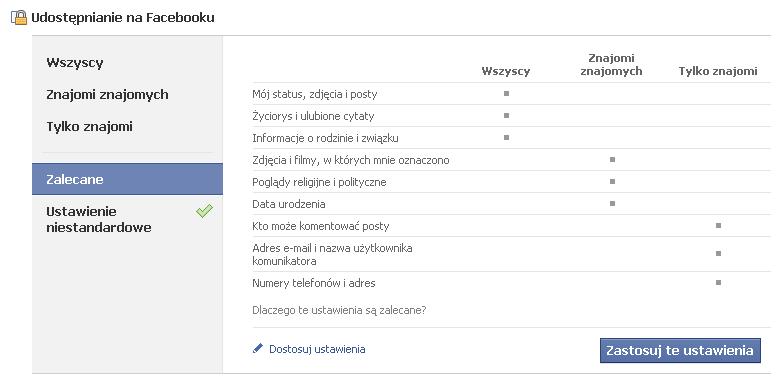Click the Wszyscy dot for Życiorys i ulubione cytaty
The width and height of the screenshot is (778, 381).
point(506,116)
